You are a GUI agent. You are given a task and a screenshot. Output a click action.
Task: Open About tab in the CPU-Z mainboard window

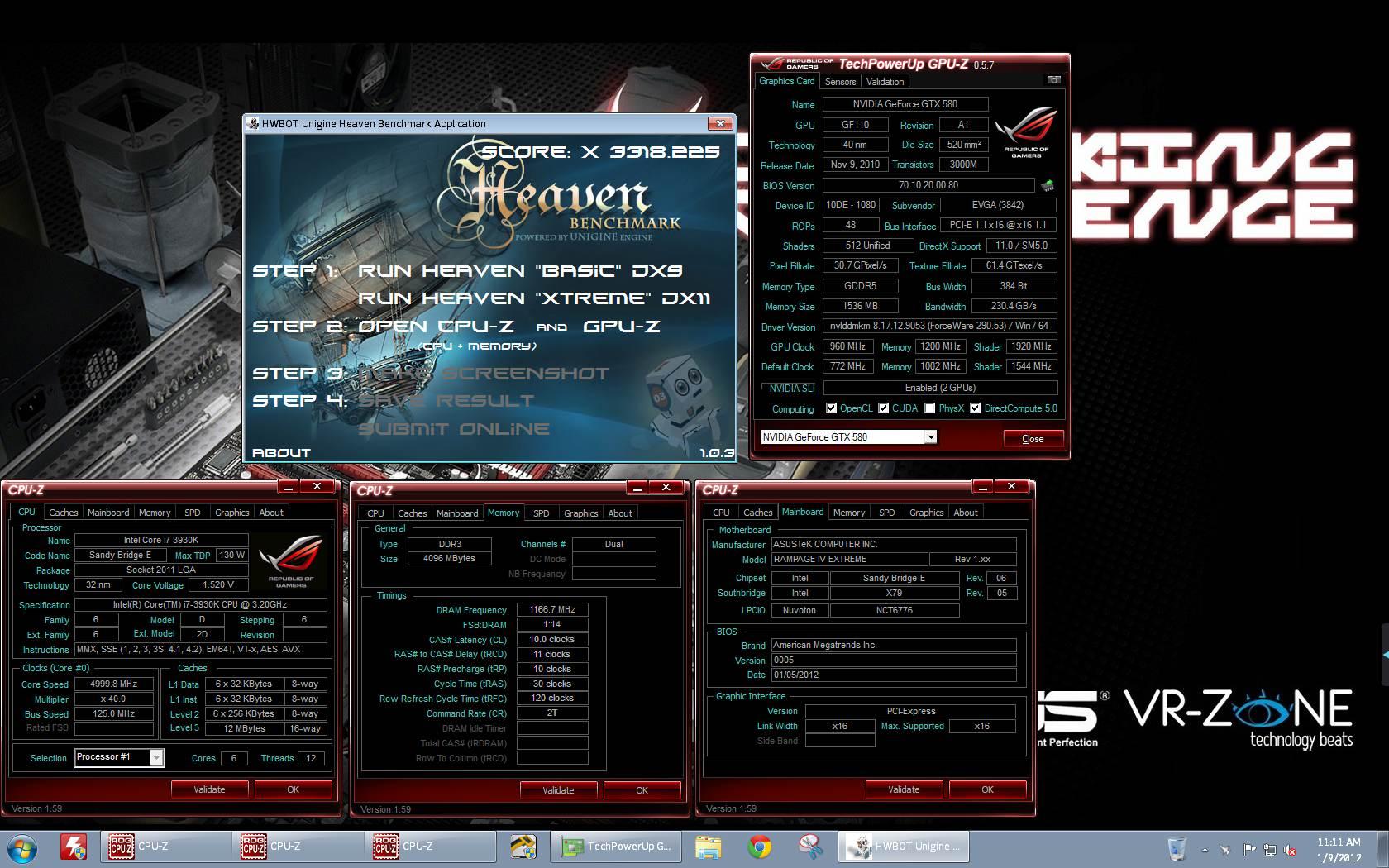coord(965,513)
